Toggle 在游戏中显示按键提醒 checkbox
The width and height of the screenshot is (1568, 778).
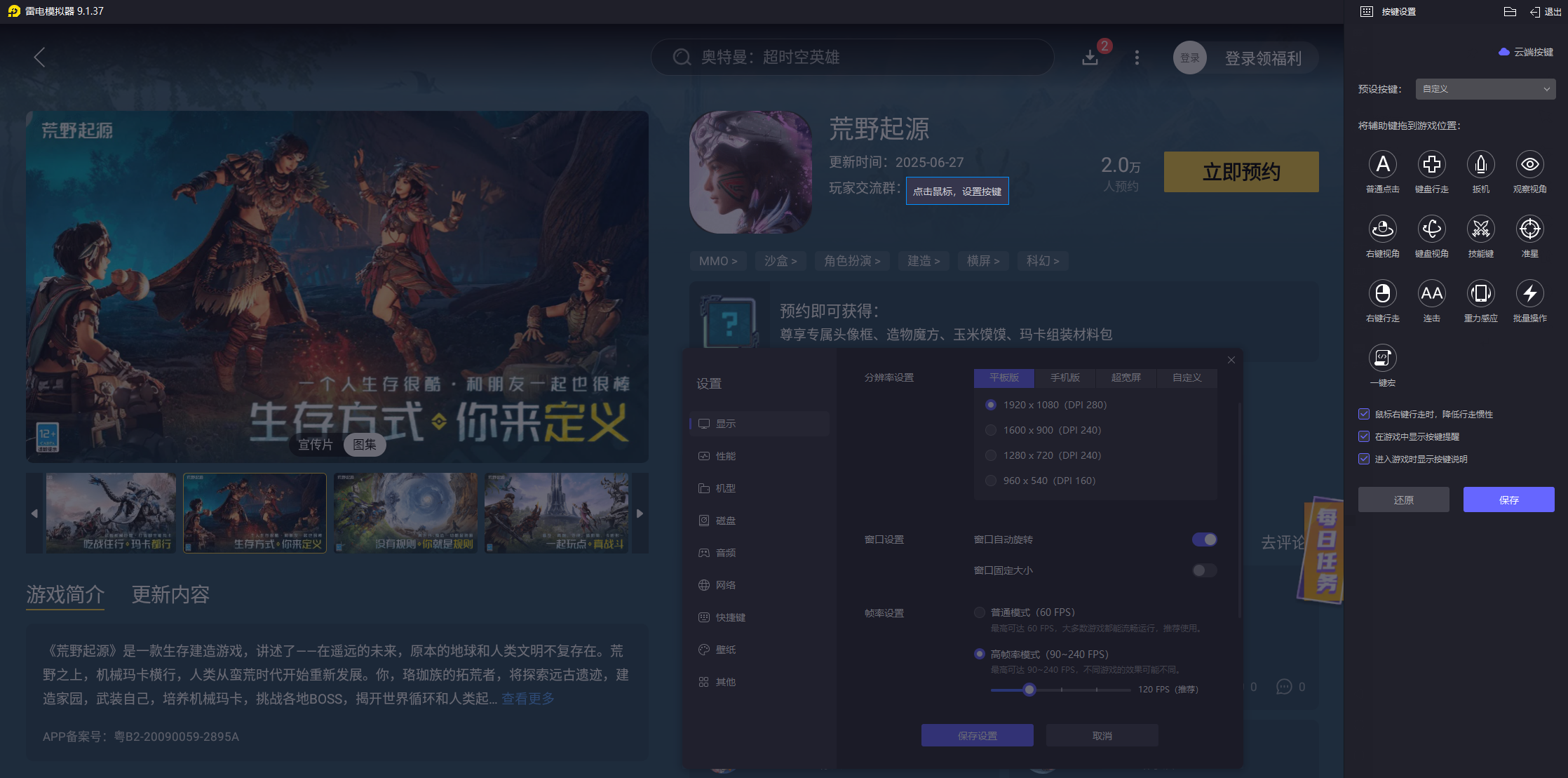click(1364, 436)
